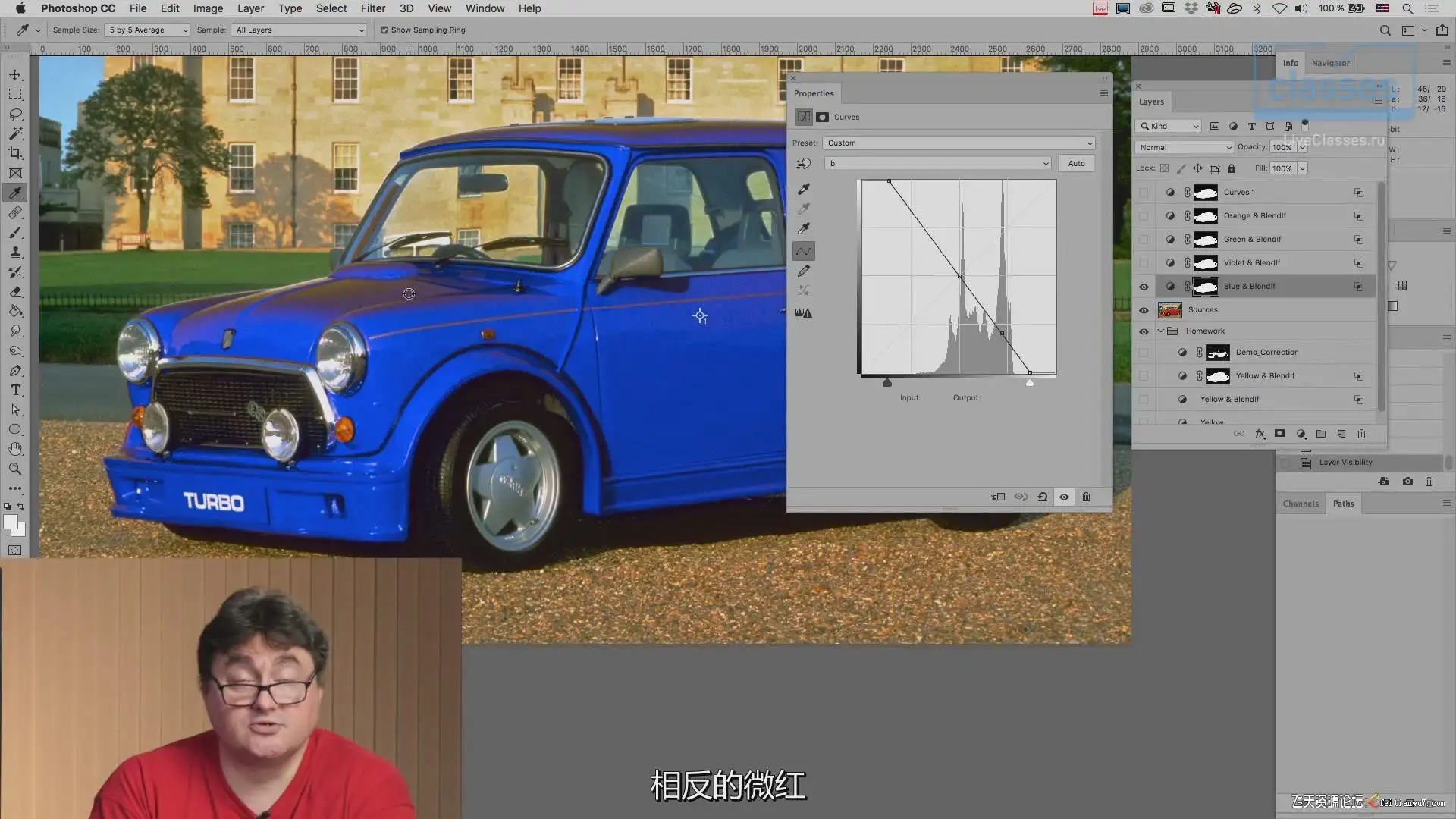Open the Curves Preset dropdown

[x=959, y=143]
